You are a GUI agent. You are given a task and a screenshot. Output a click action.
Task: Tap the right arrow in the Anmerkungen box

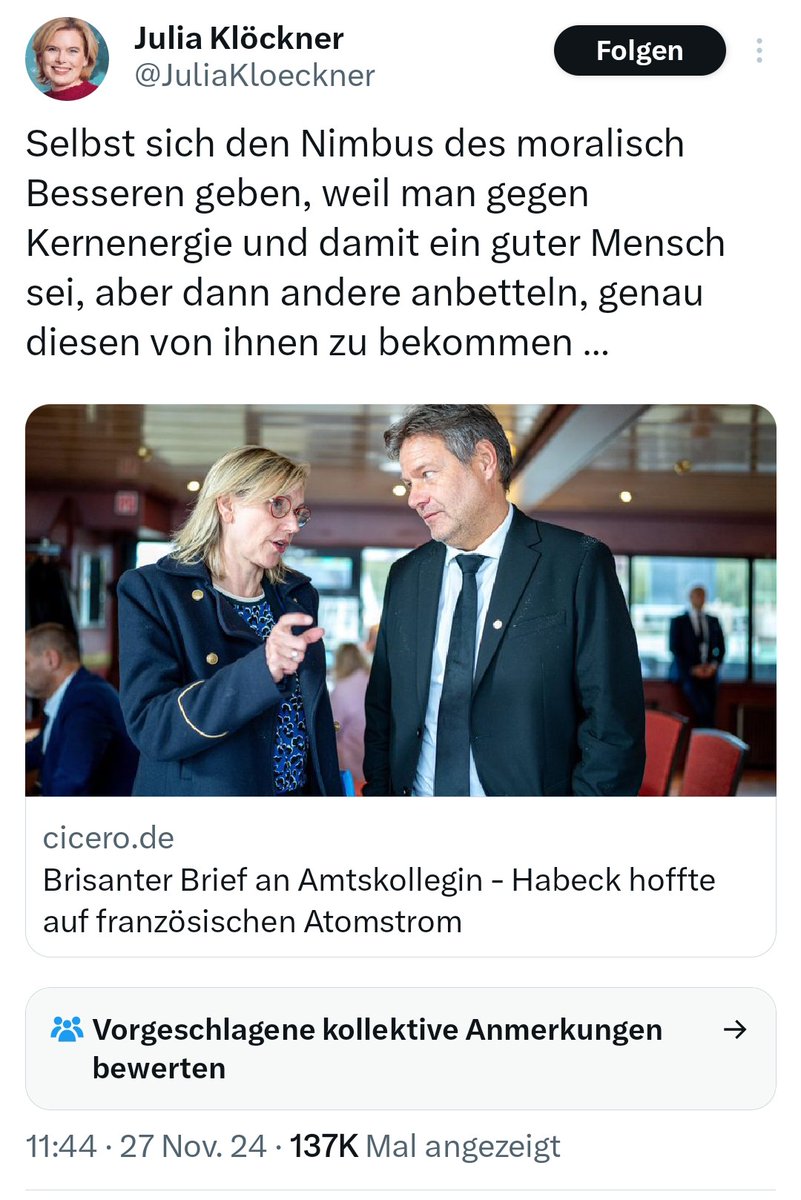(x=735, y=1030)
